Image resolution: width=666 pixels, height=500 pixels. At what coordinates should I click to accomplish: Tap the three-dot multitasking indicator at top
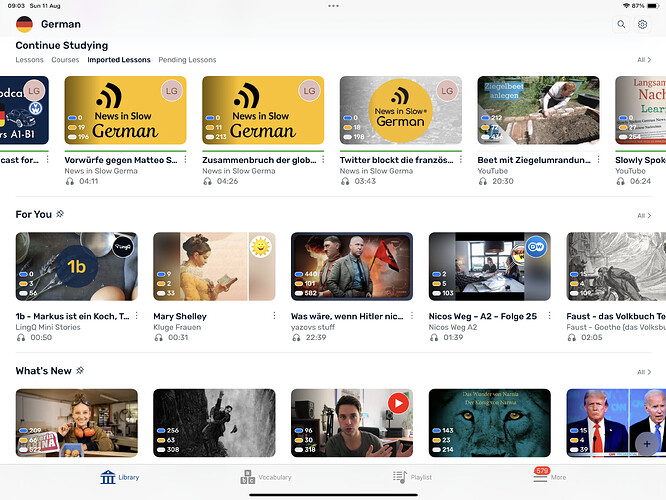point(333,6)
